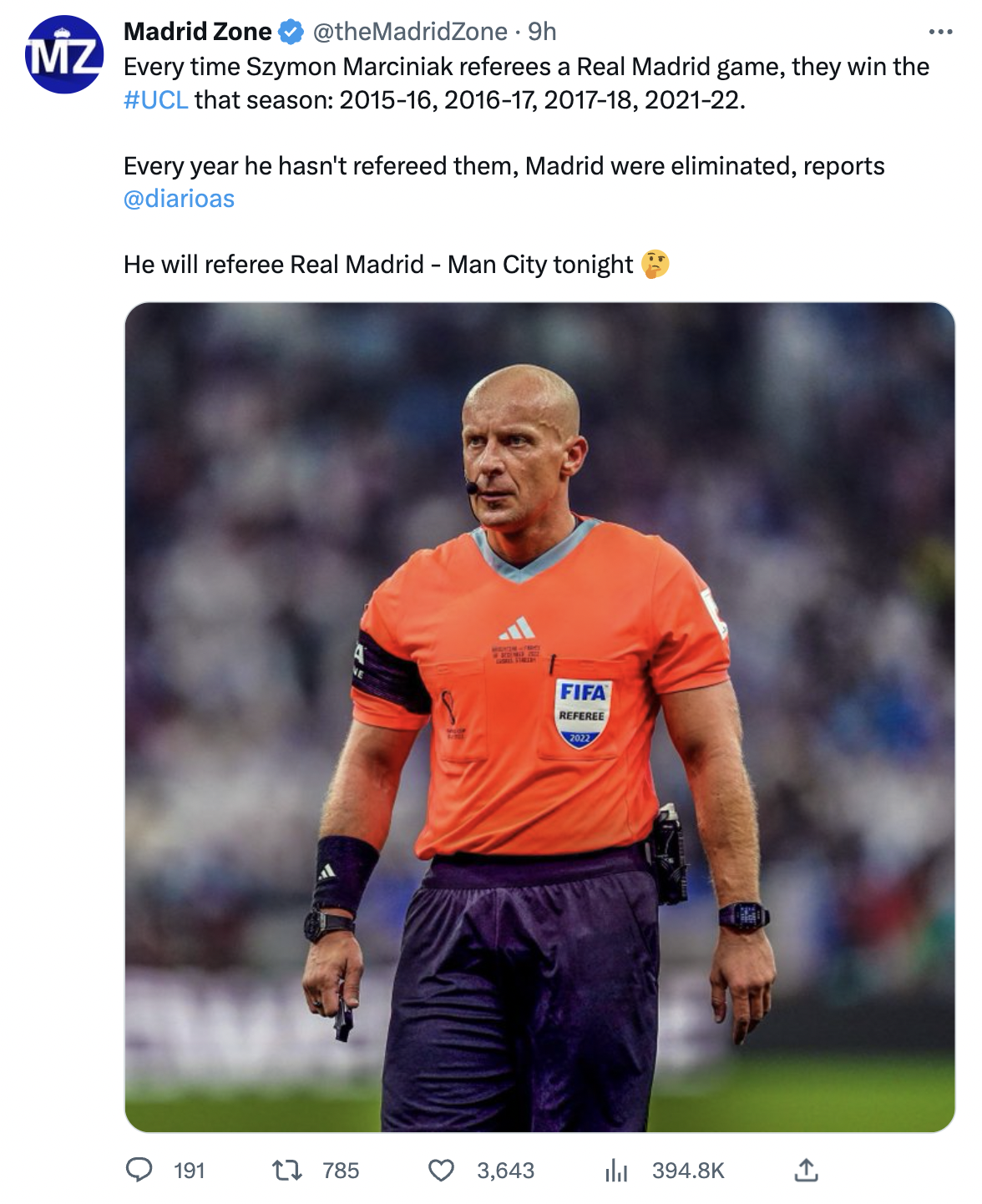Click the blue verified checkmark badge
Screen dimensions: 982x1204
click(x=291, y=32)
